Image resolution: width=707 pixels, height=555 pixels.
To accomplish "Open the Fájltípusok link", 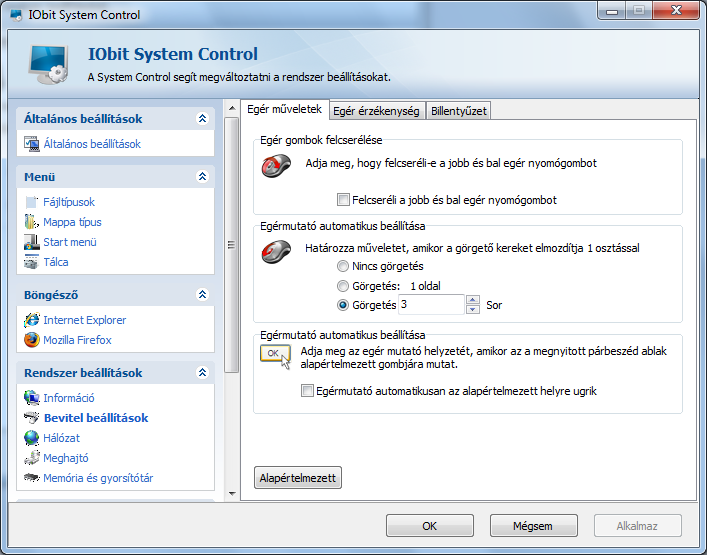I will tap(69, 202).
